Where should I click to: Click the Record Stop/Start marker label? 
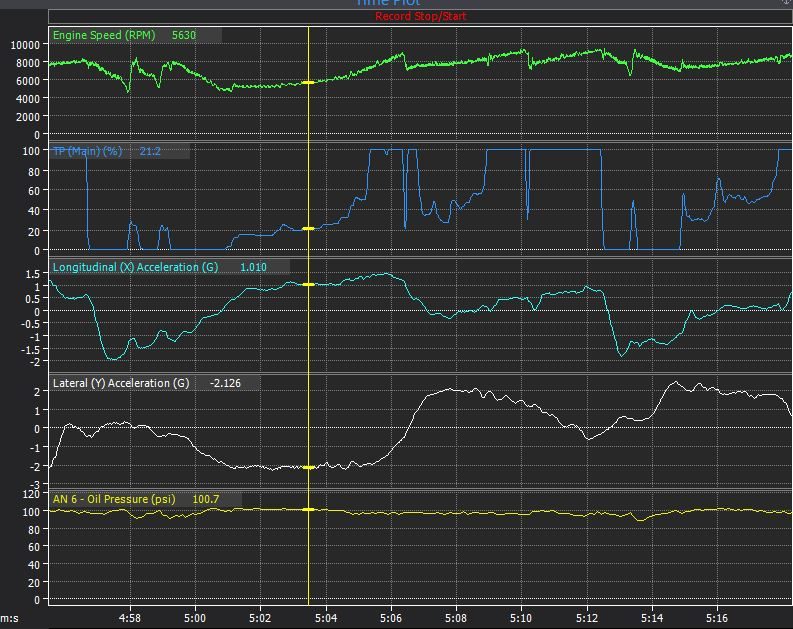click(420, 16)
